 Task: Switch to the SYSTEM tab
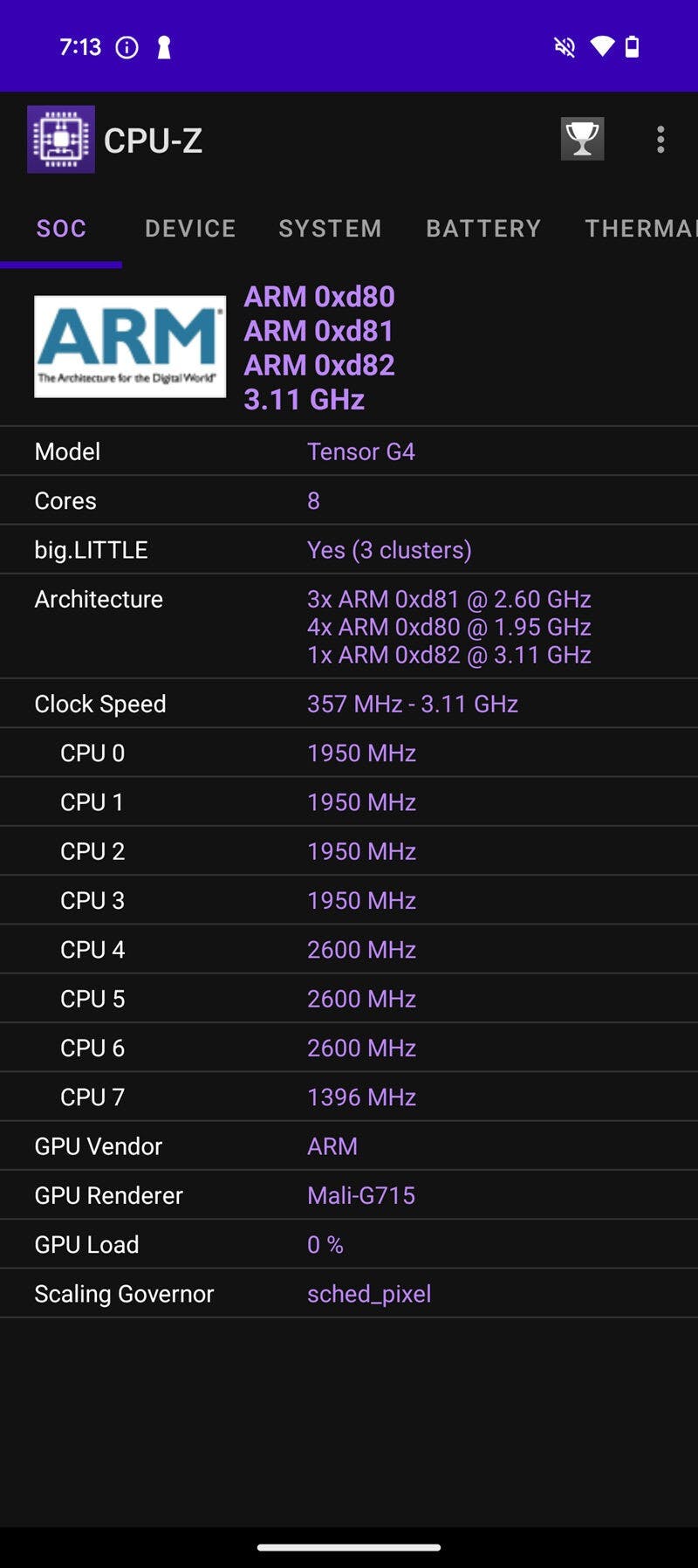[x=330, y=229]
